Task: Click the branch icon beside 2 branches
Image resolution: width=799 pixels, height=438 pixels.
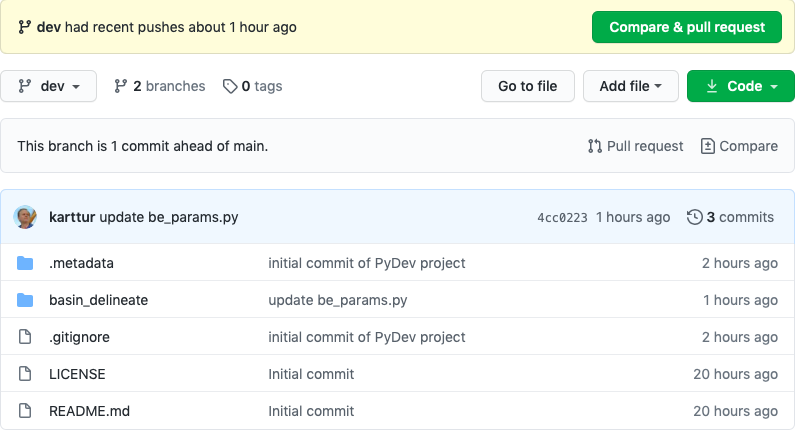Action: (121, 86)
